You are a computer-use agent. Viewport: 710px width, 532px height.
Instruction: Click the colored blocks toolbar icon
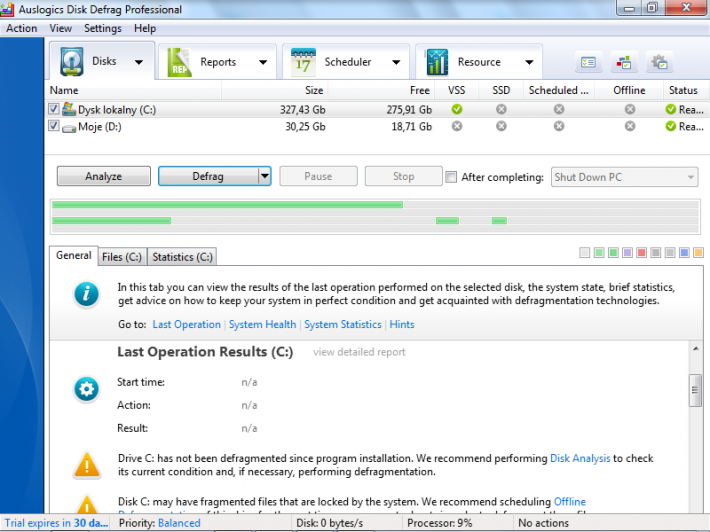[624, 62]
